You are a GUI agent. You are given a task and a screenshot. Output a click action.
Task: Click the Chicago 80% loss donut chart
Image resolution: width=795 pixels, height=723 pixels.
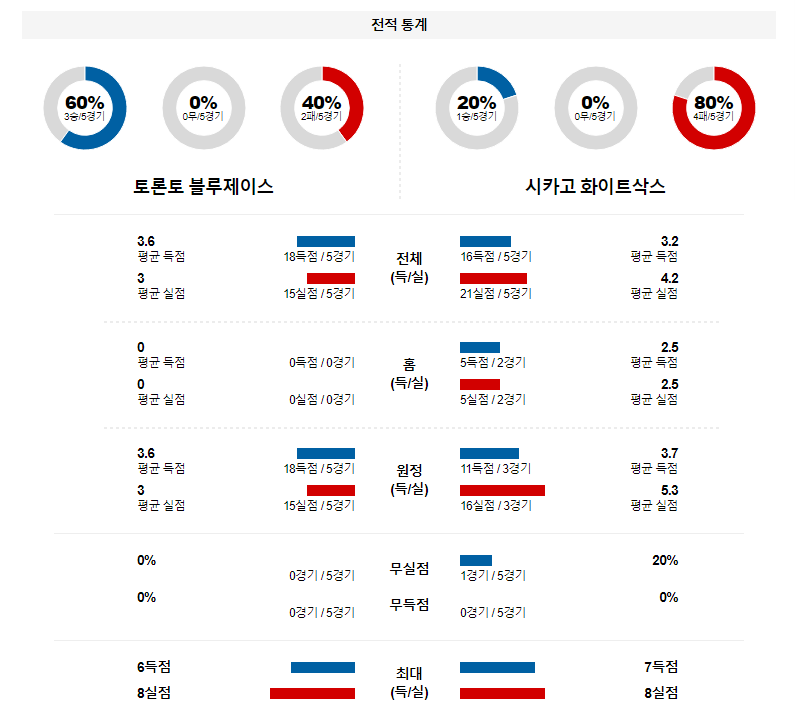[714, 108]
